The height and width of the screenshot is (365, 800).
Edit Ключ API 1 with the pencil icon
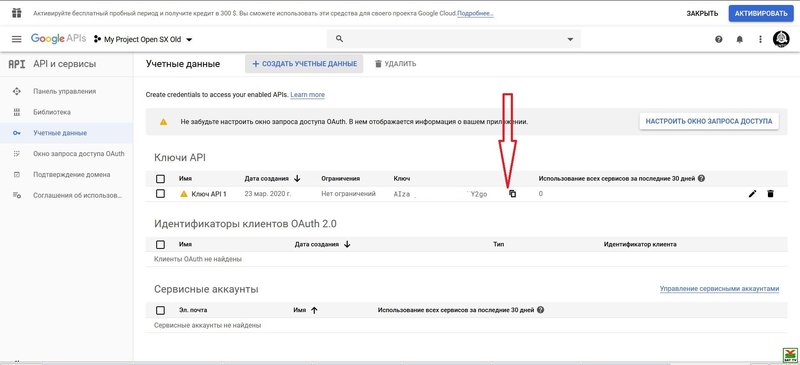coord(752,193)
